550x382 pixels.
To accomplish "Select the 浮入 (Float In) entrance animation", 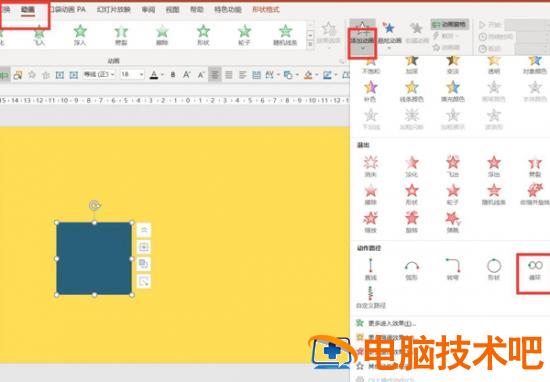I will [80, 35].
